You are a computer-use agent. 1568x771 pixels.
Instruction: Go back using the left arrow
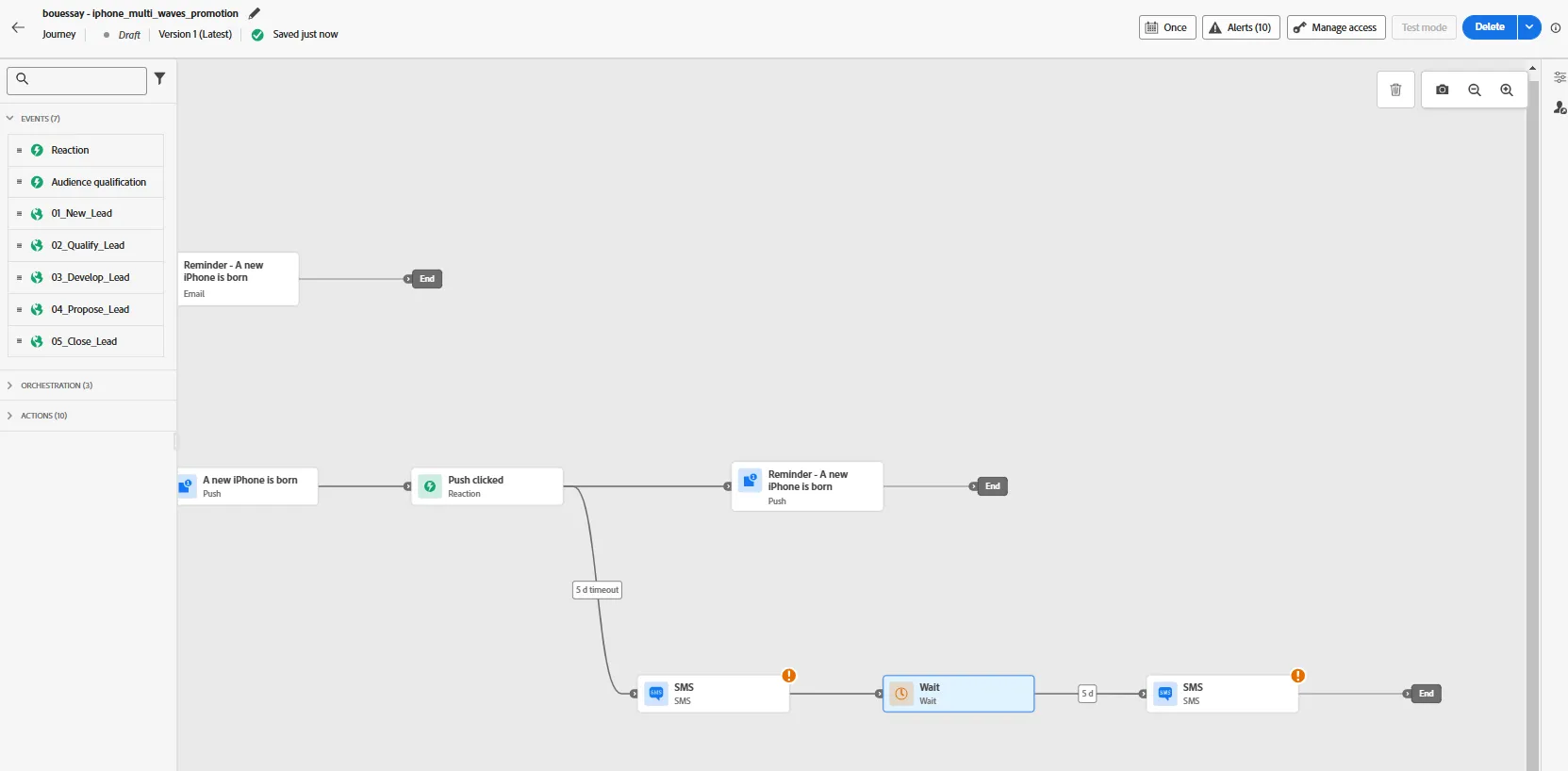click(x=18, y=27)
